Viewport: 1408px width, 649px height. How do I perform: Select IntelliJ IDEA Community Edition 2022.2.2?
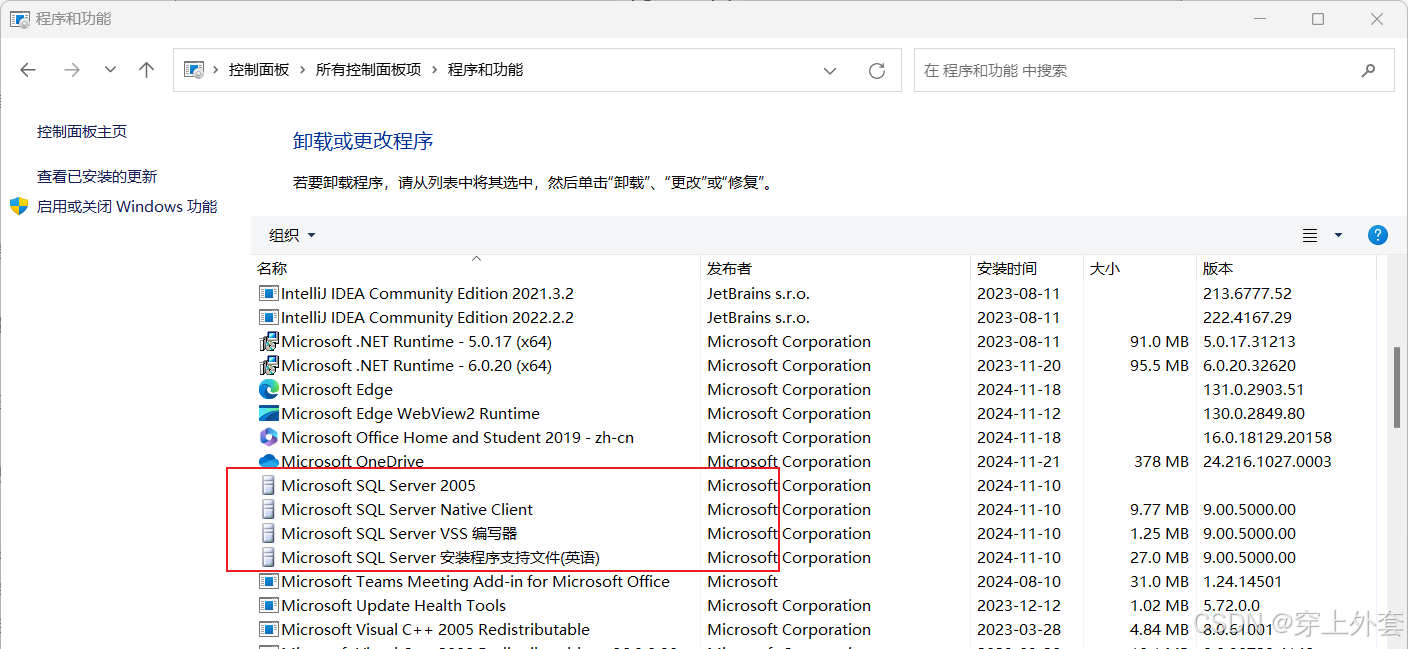427,318
